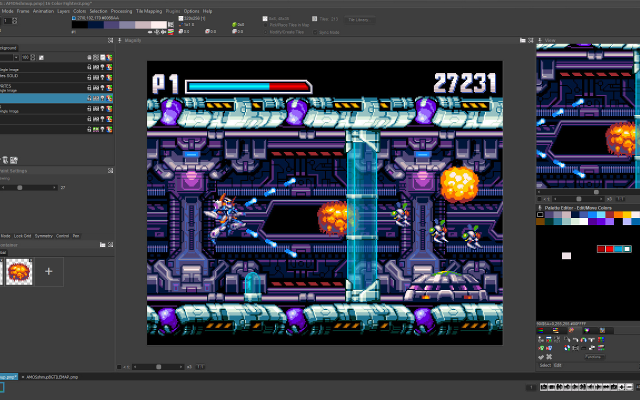Viewport: 640px width, 400px height.
Task: Select the explosion brush thumbnail
Action: tap(19, 272)
